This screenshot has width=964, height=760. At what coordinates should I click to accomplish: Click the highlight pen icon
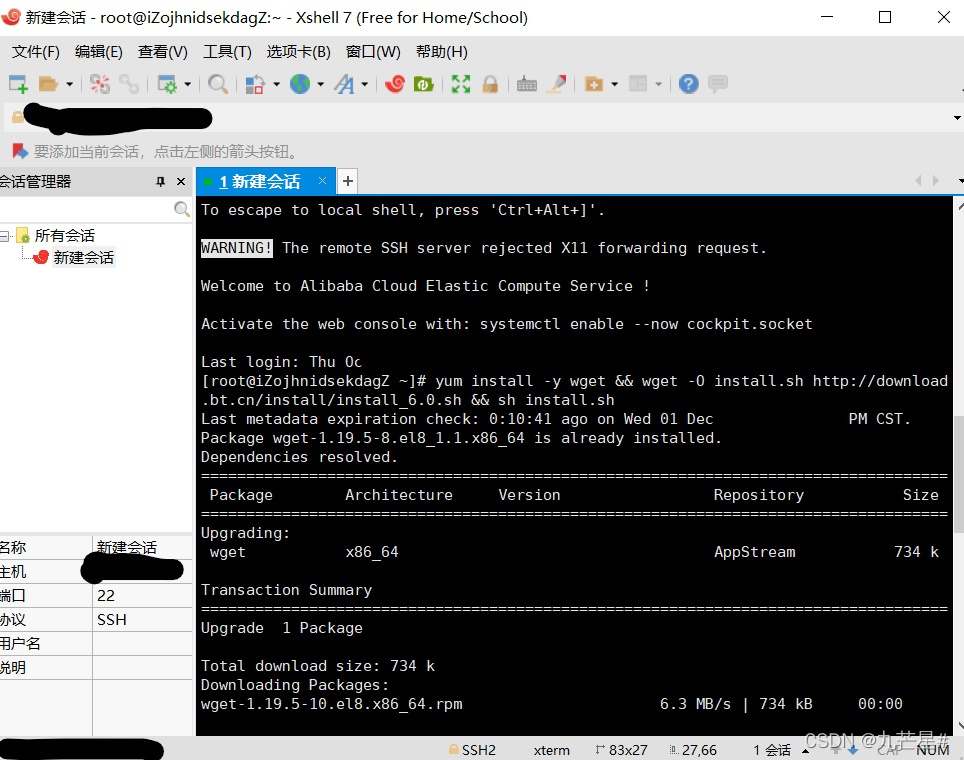point(557,84)
